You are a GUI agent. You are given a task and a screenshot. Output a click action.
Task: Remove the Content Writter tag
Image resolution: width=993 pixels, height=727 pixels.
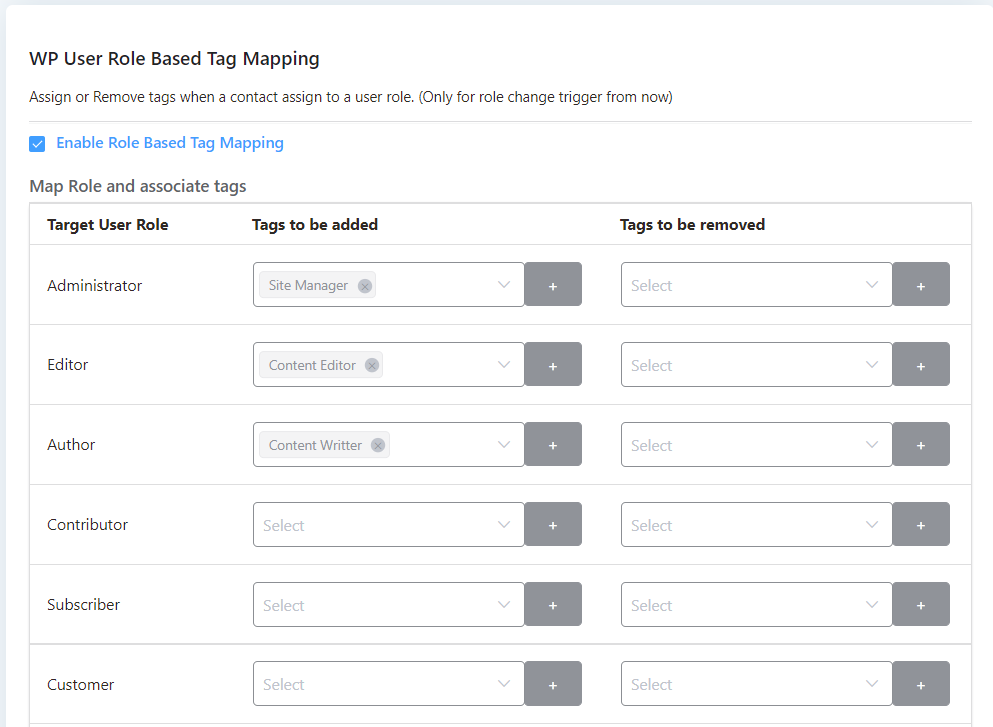[x=378, y=446]
